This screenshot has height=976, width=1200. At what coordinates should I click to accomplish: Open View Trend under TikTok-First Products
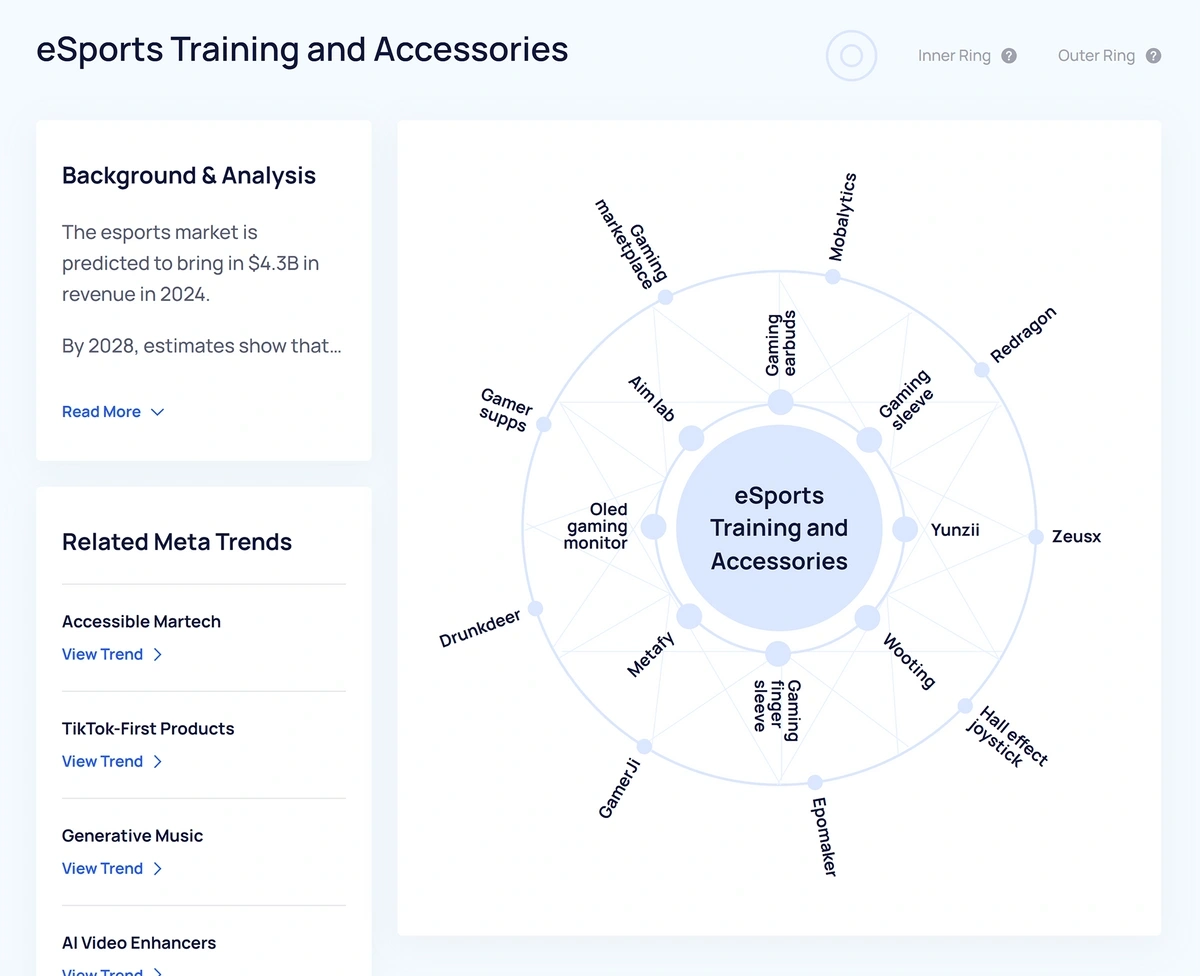[112, 761]
